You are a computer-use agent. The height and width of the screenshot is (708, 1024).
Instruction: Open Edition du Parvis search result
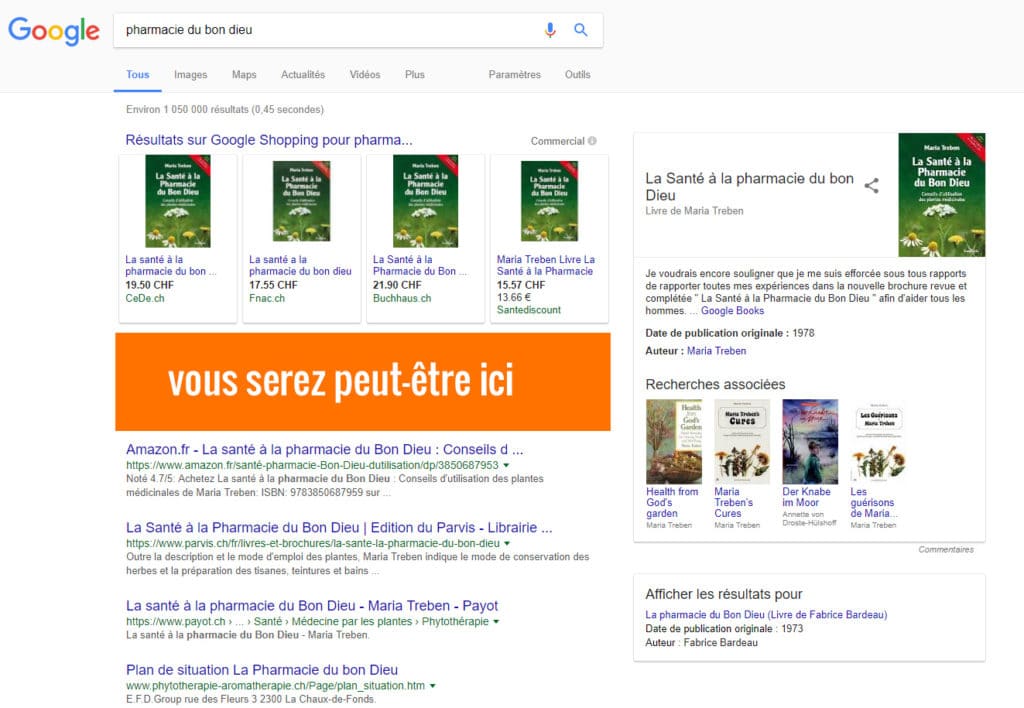pyautogui.click(x=339, y=528)
